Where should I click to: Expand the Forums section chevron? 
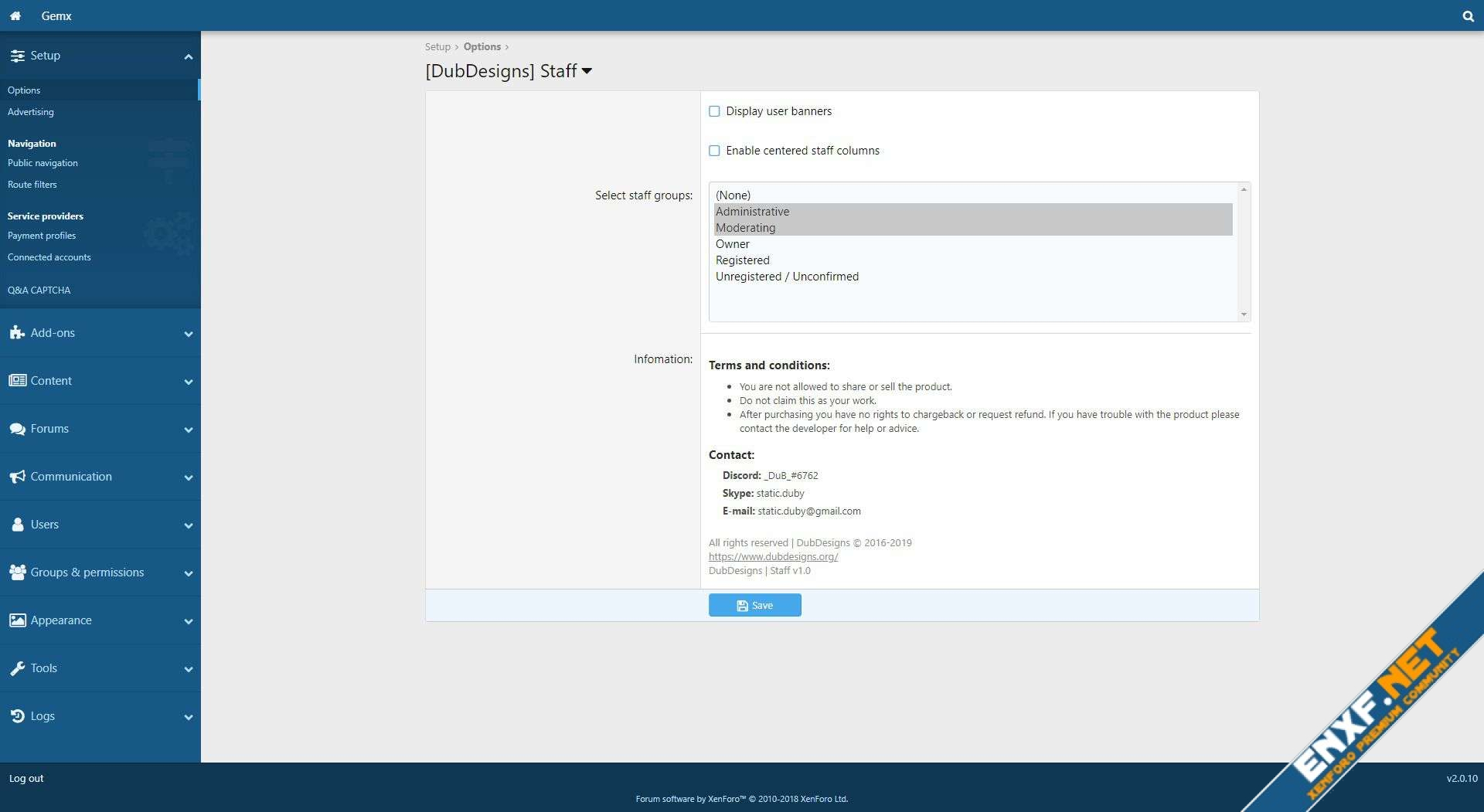click(x=188, y=430)
